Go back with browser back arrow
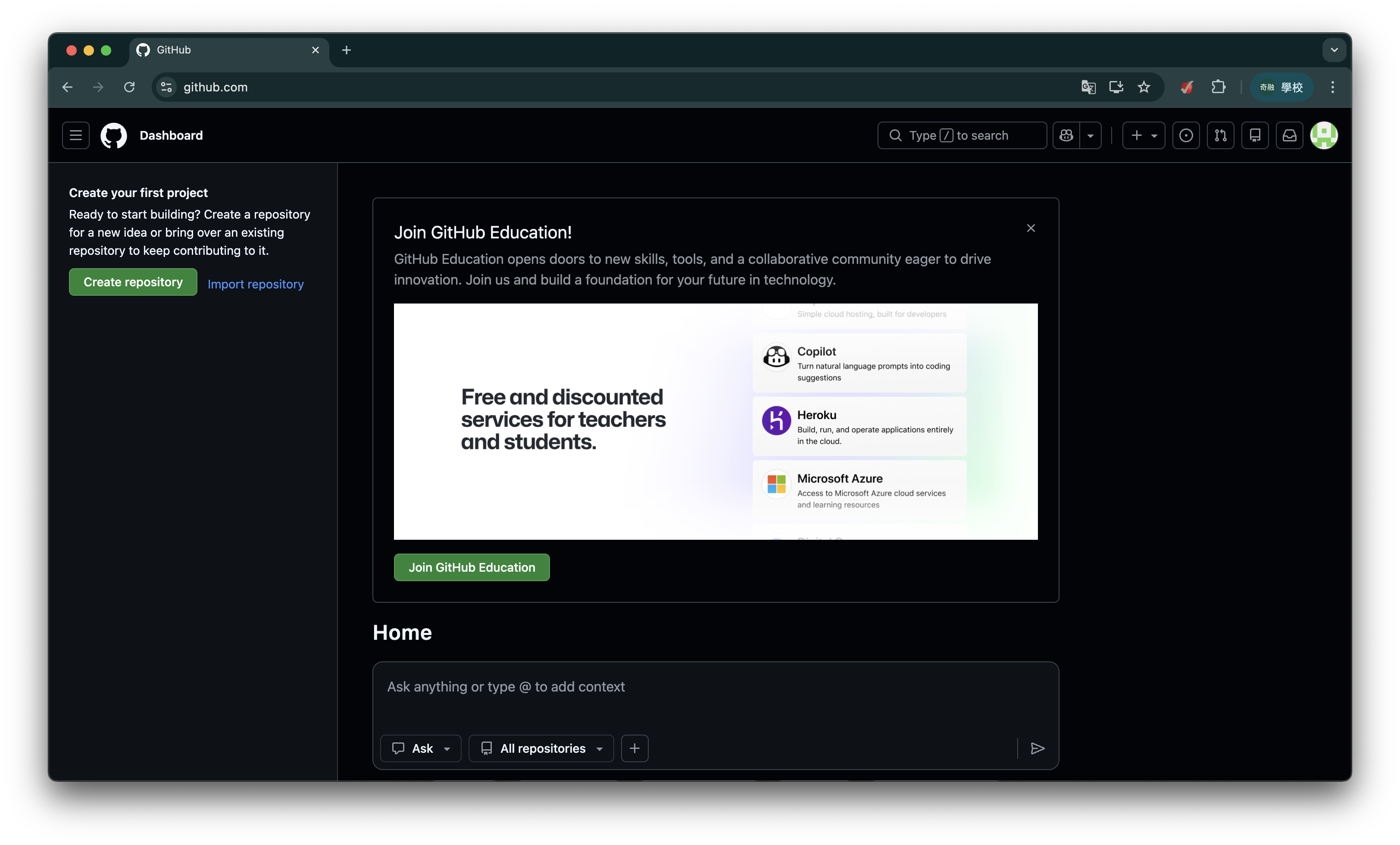 point(68,87)
